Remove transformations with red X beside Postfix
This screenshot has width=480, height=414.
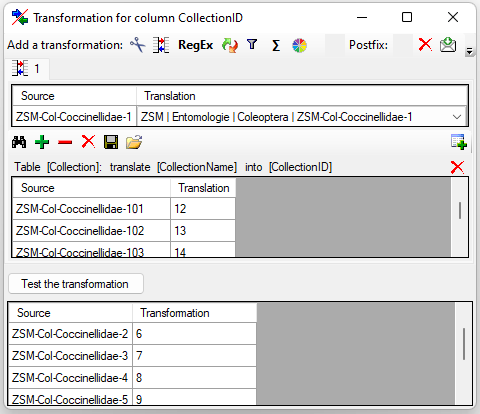coord(425,44)
